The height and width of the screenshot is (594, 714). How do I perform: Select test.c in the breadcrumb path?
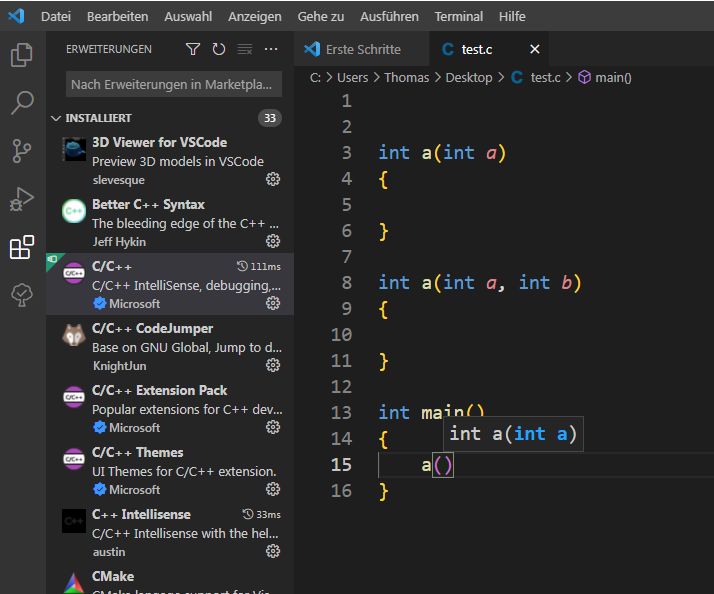point(545,77)
